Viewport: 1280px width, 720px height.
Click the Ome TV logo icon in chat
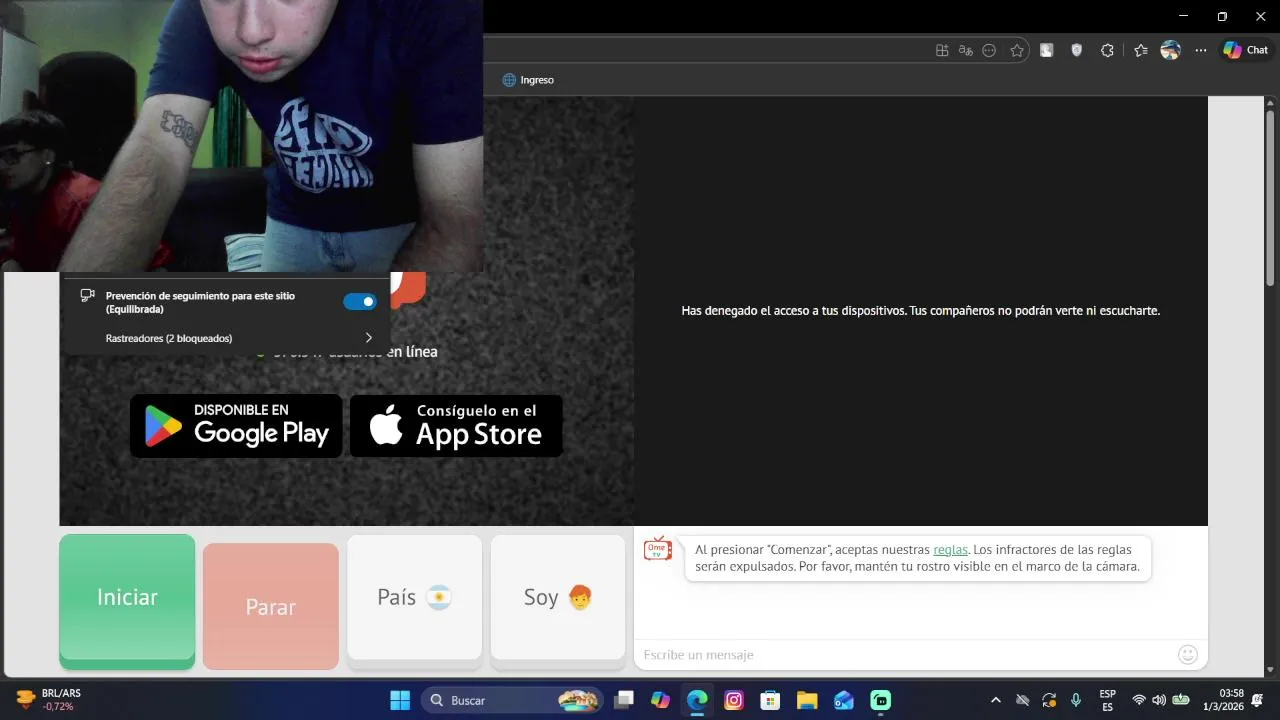pyautogui.click(x=658, y=548)
